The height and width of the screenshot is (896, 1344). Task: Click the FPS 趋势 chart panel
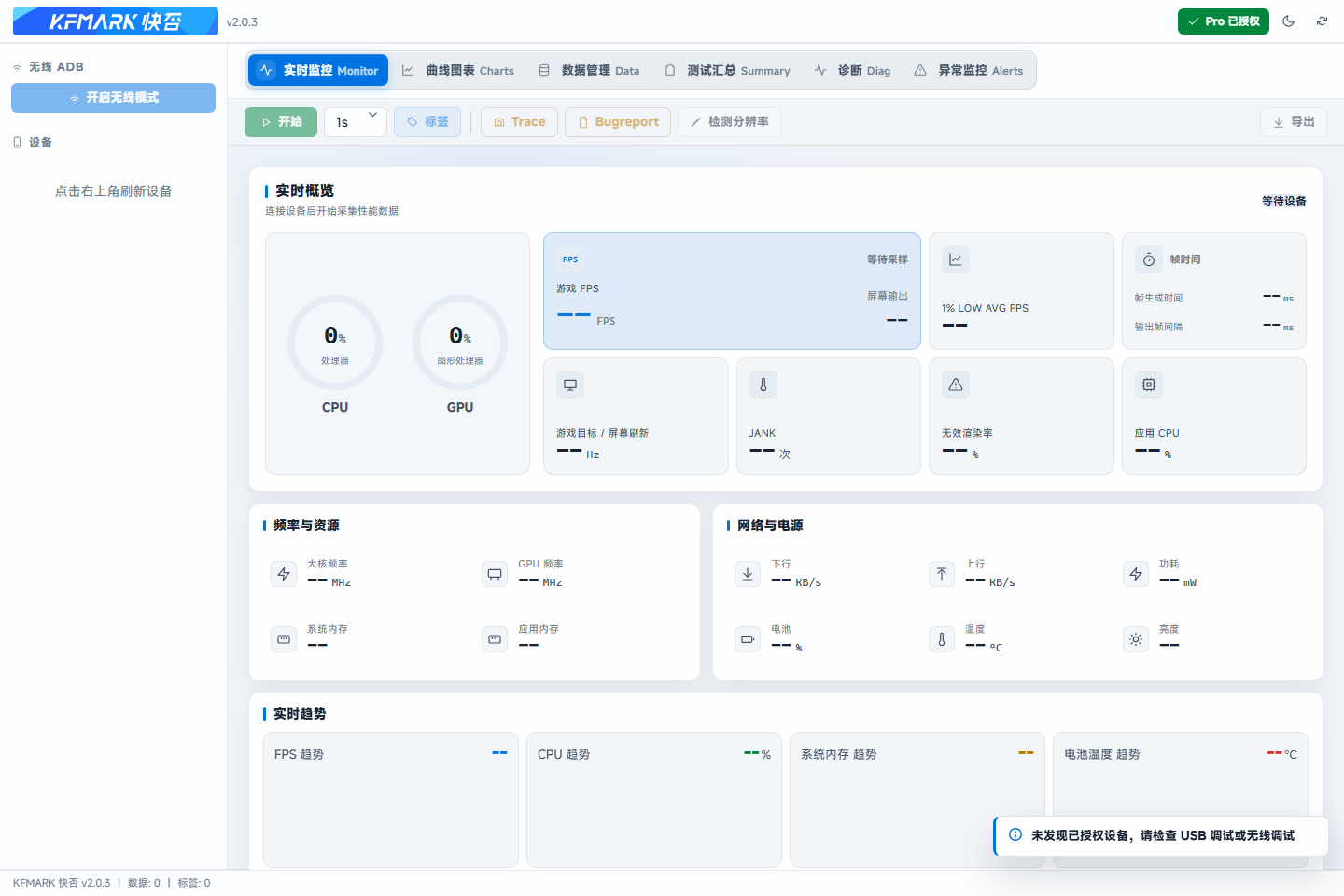coord(391,800)
